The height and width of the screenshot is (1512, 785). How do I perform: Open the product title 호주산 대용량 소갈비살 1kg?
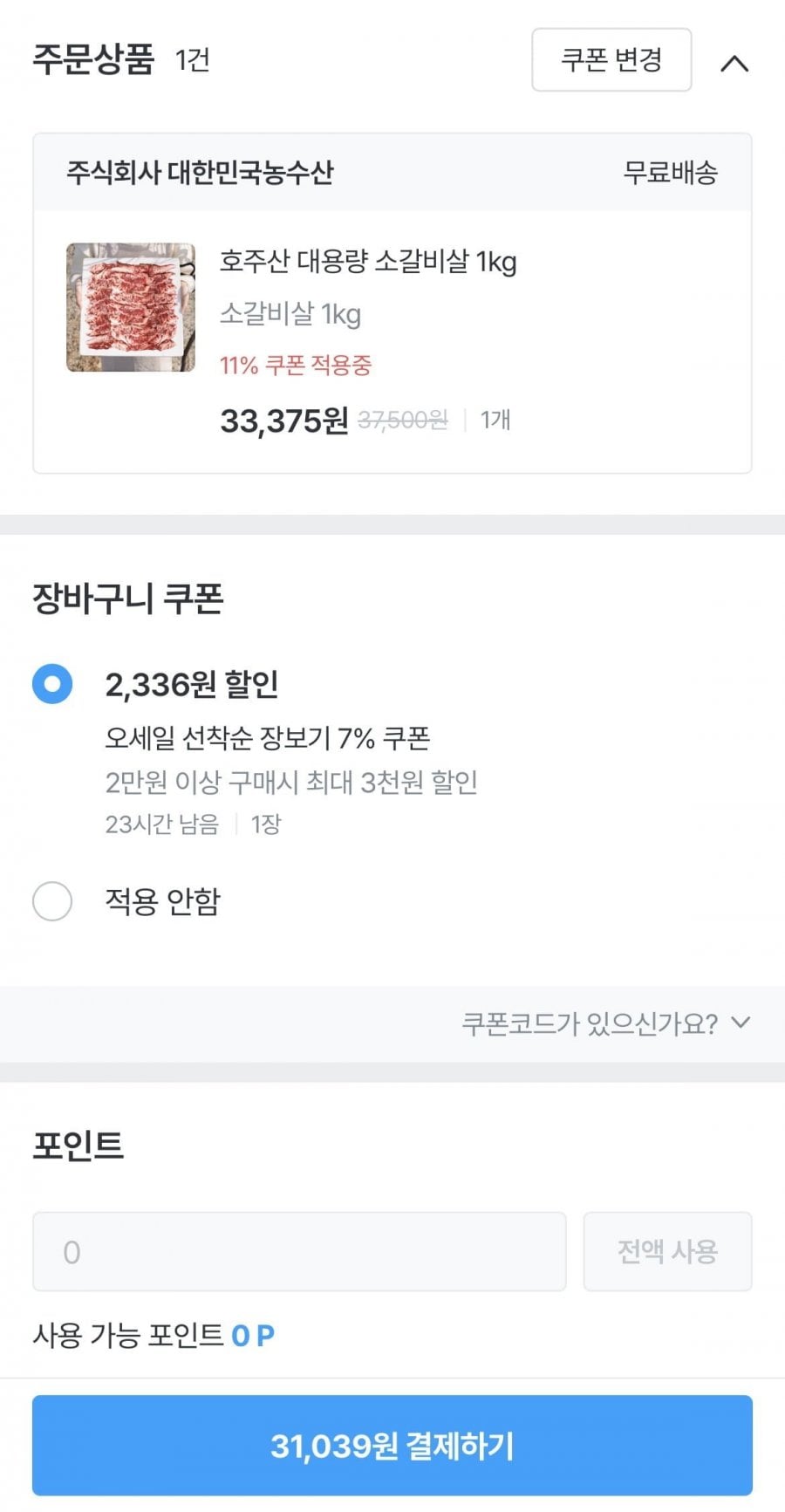[368, 261]
